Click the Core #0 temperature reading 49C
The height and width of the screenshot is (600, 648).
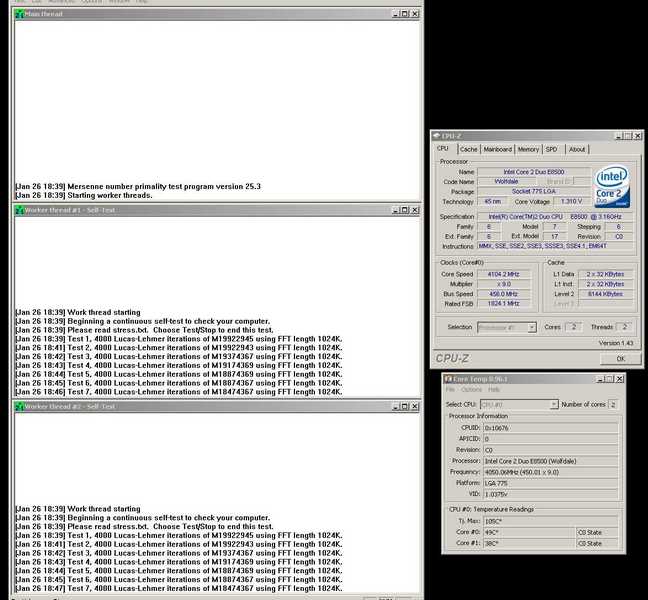tap(529, 532)
